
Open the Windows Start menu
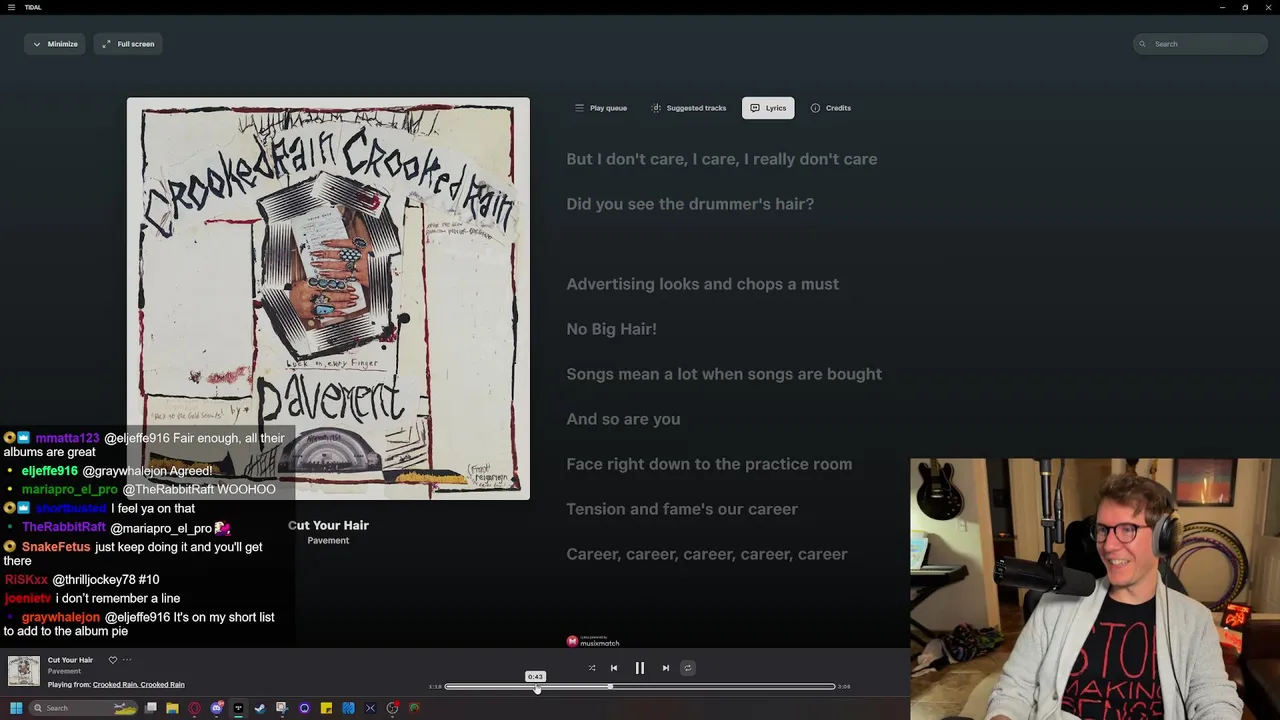tap(16, 708)
